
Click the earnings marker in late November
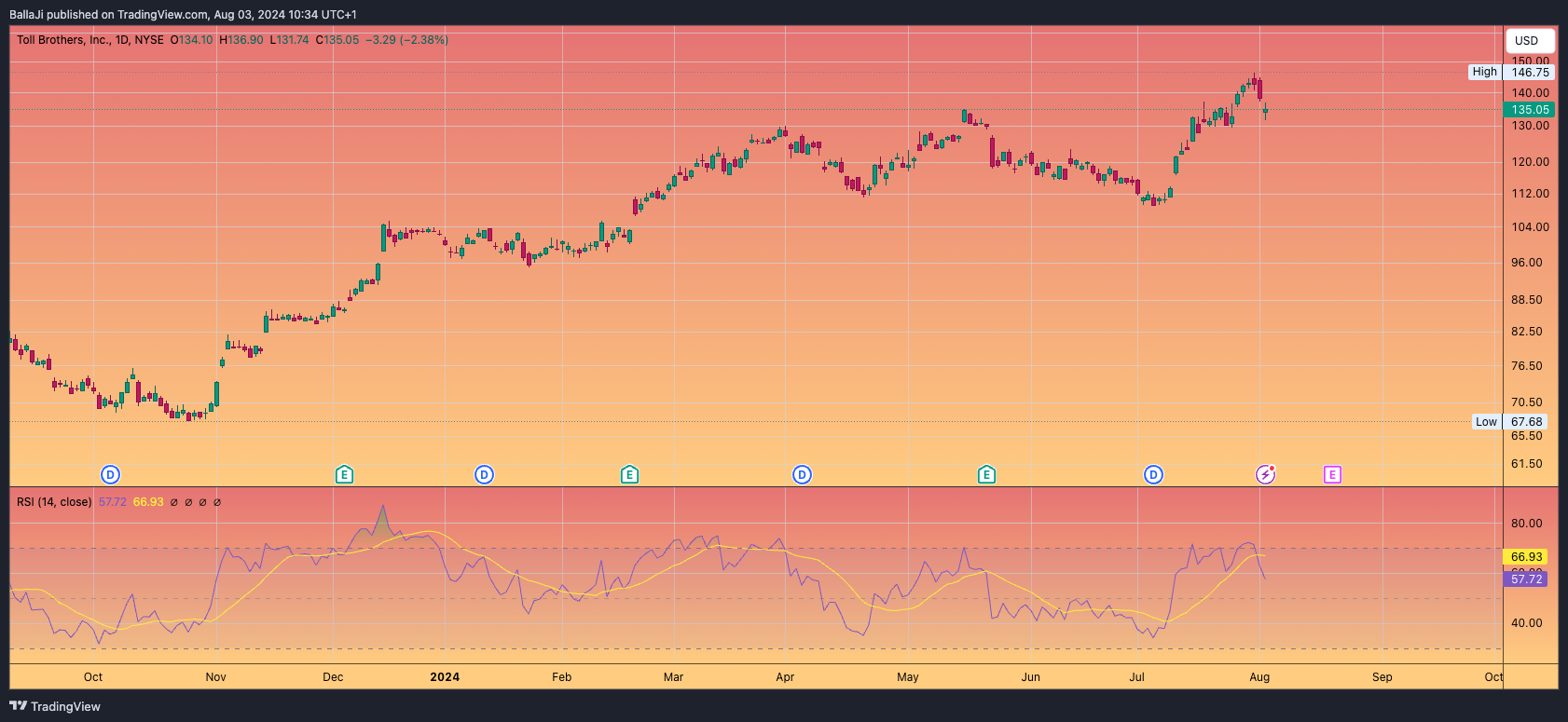coord(344,475)
